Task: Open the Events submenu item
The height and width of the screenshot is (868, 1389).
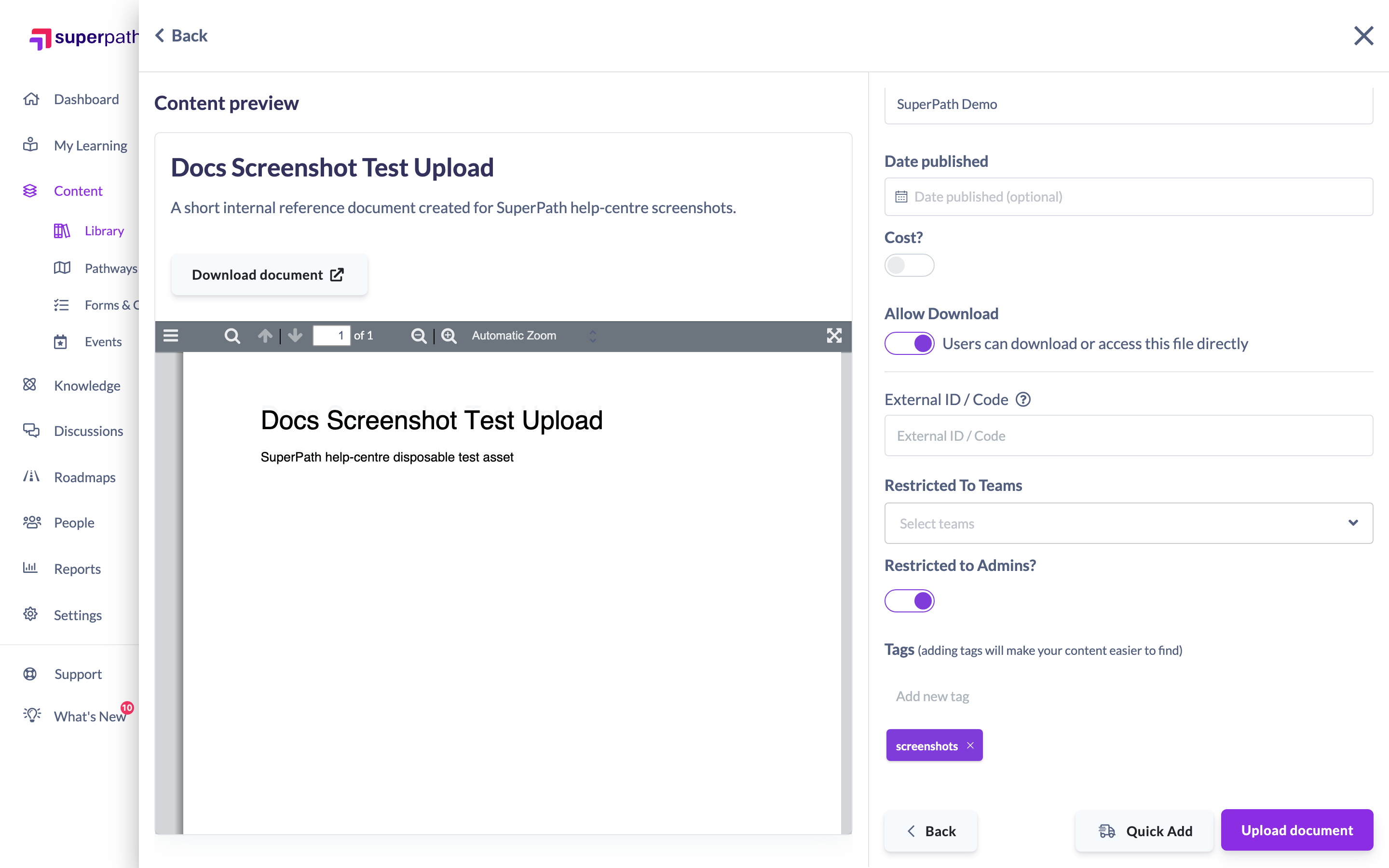Action: coord(103,342)
